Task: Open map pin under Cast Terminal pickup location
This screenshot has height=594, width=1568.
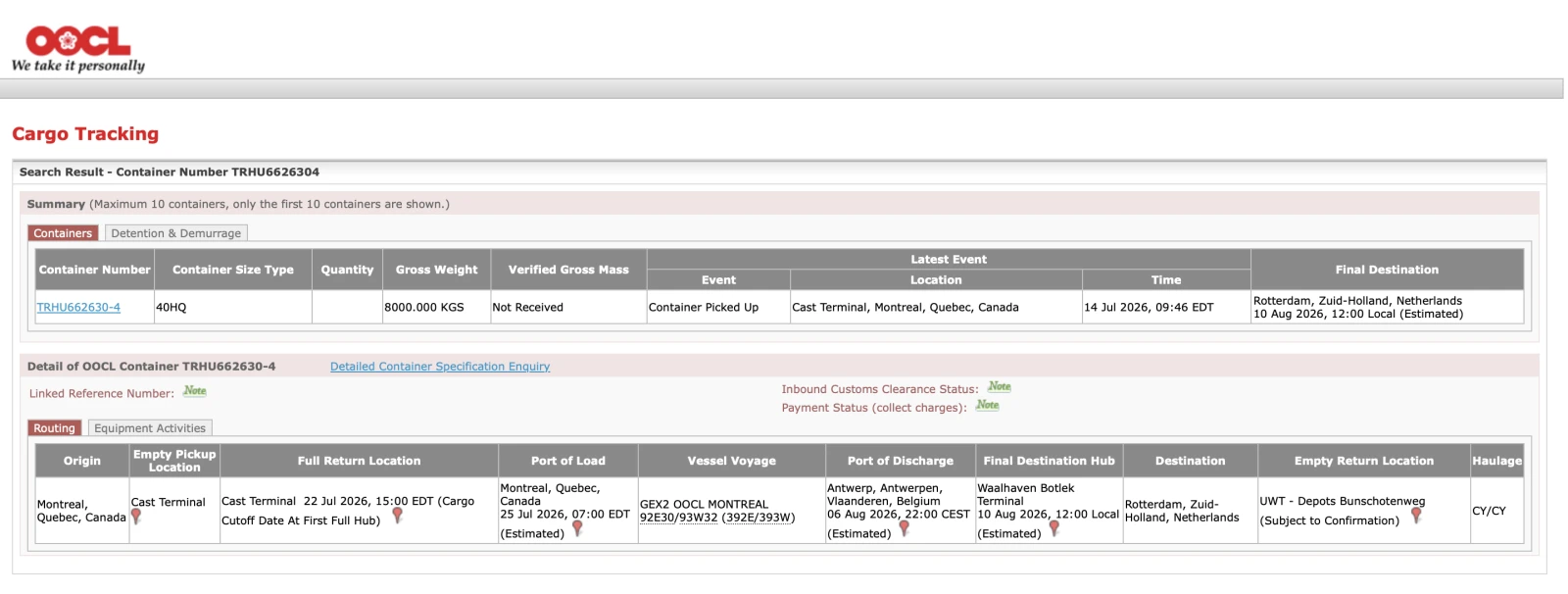Action: [136, 517]
